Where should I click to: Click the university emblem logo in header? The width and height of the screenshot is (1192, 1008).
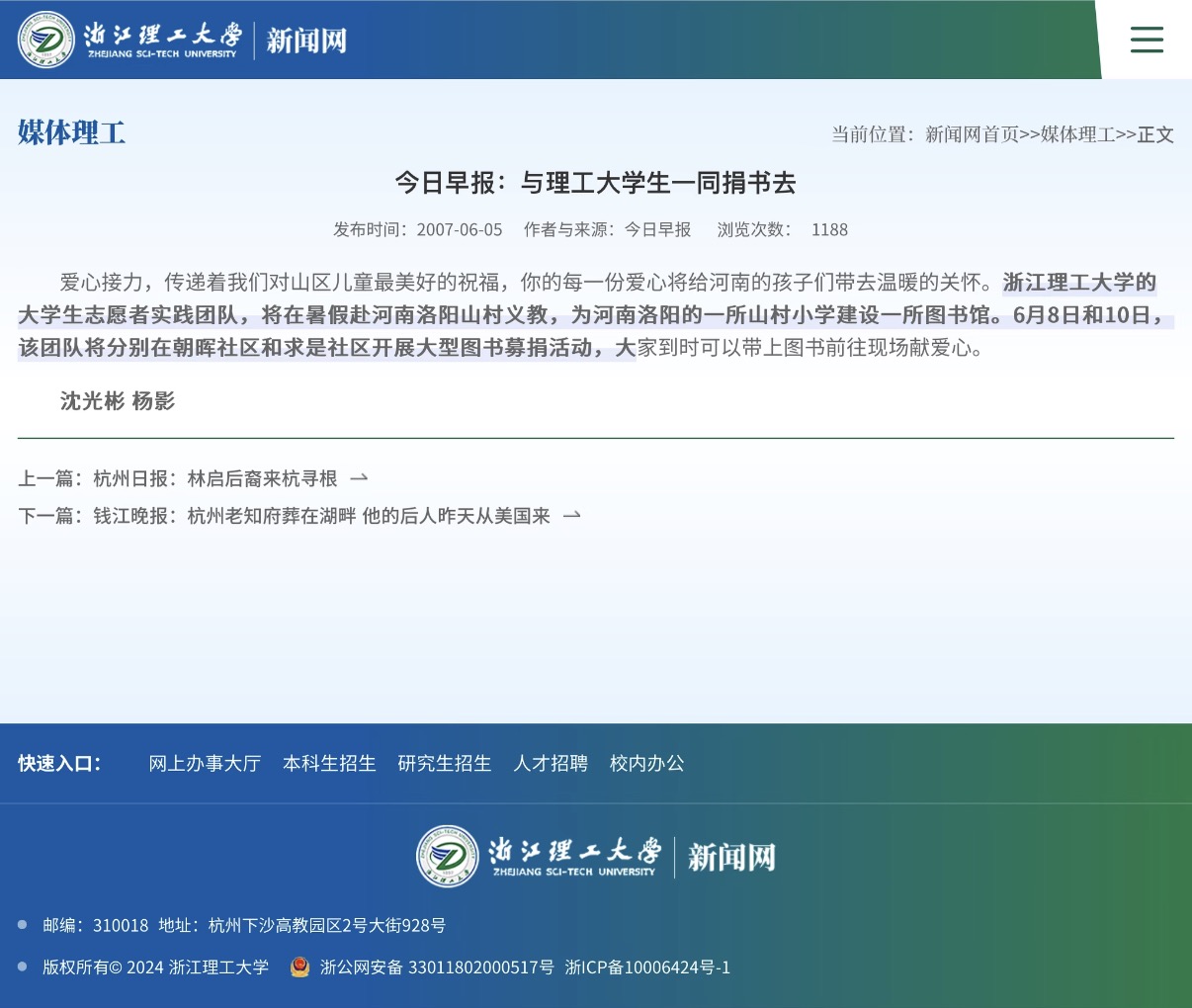(46, 40)
